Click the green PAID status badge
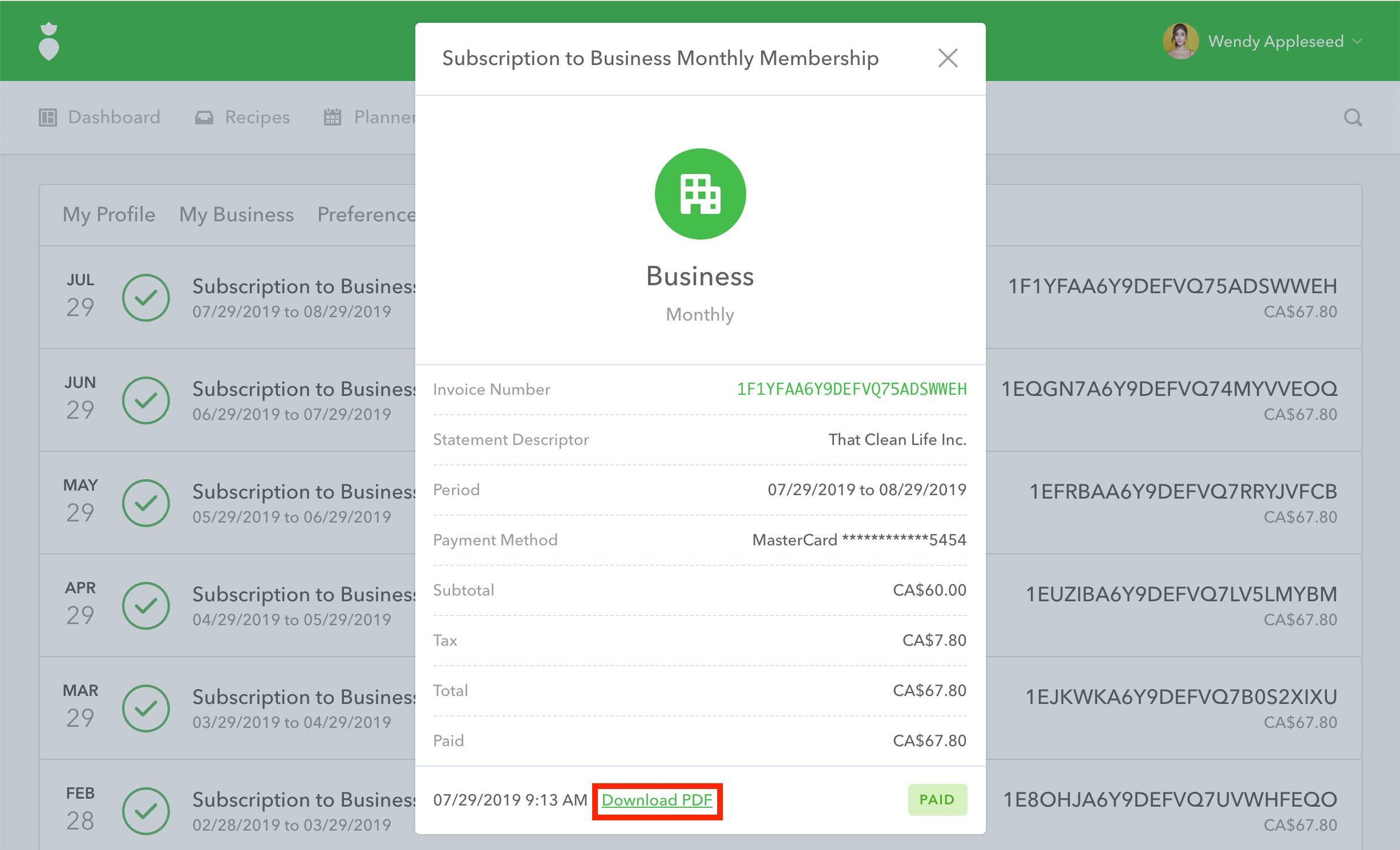 pos(937,800)
